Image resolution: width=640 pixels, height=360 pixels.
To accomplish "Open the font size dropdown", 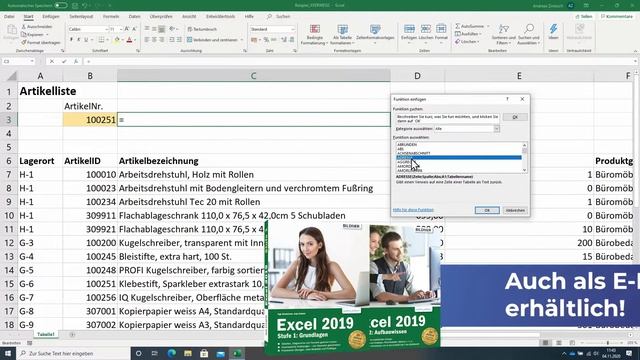I will (x=121, y=29).
